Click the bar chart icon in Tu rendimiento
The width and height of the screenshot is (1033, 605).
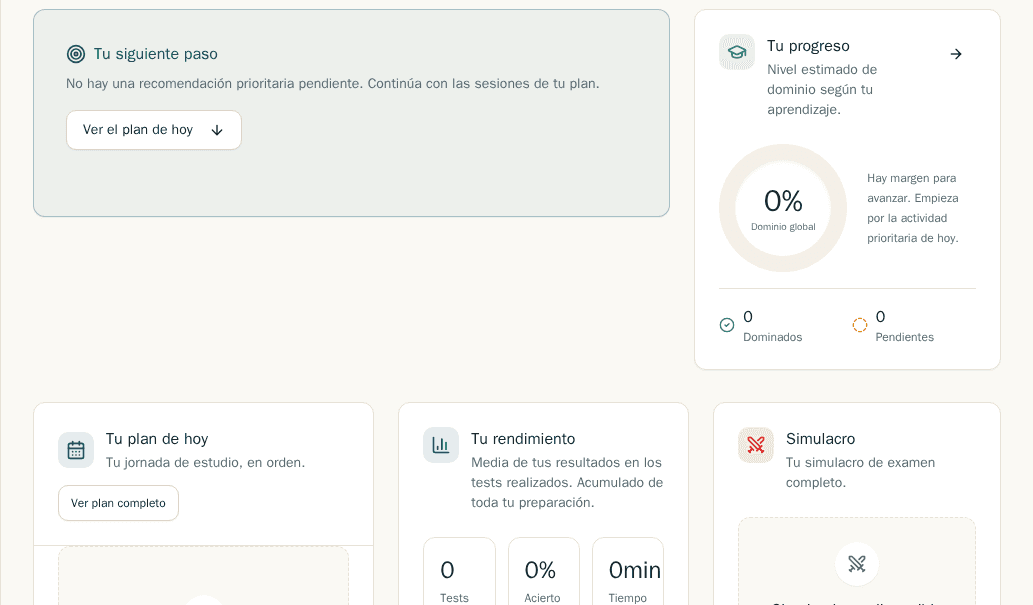tap(441, 445)
